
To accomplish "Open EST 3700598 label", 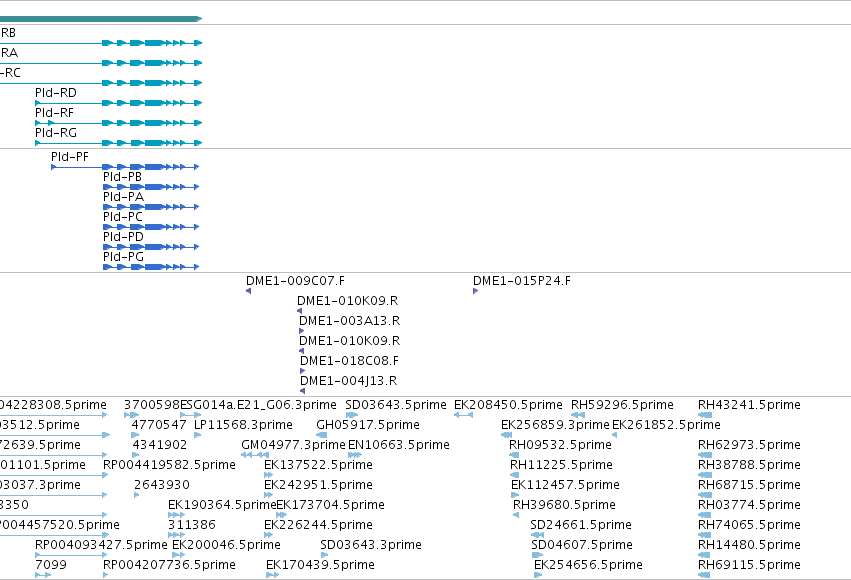I will coord(152,405).
